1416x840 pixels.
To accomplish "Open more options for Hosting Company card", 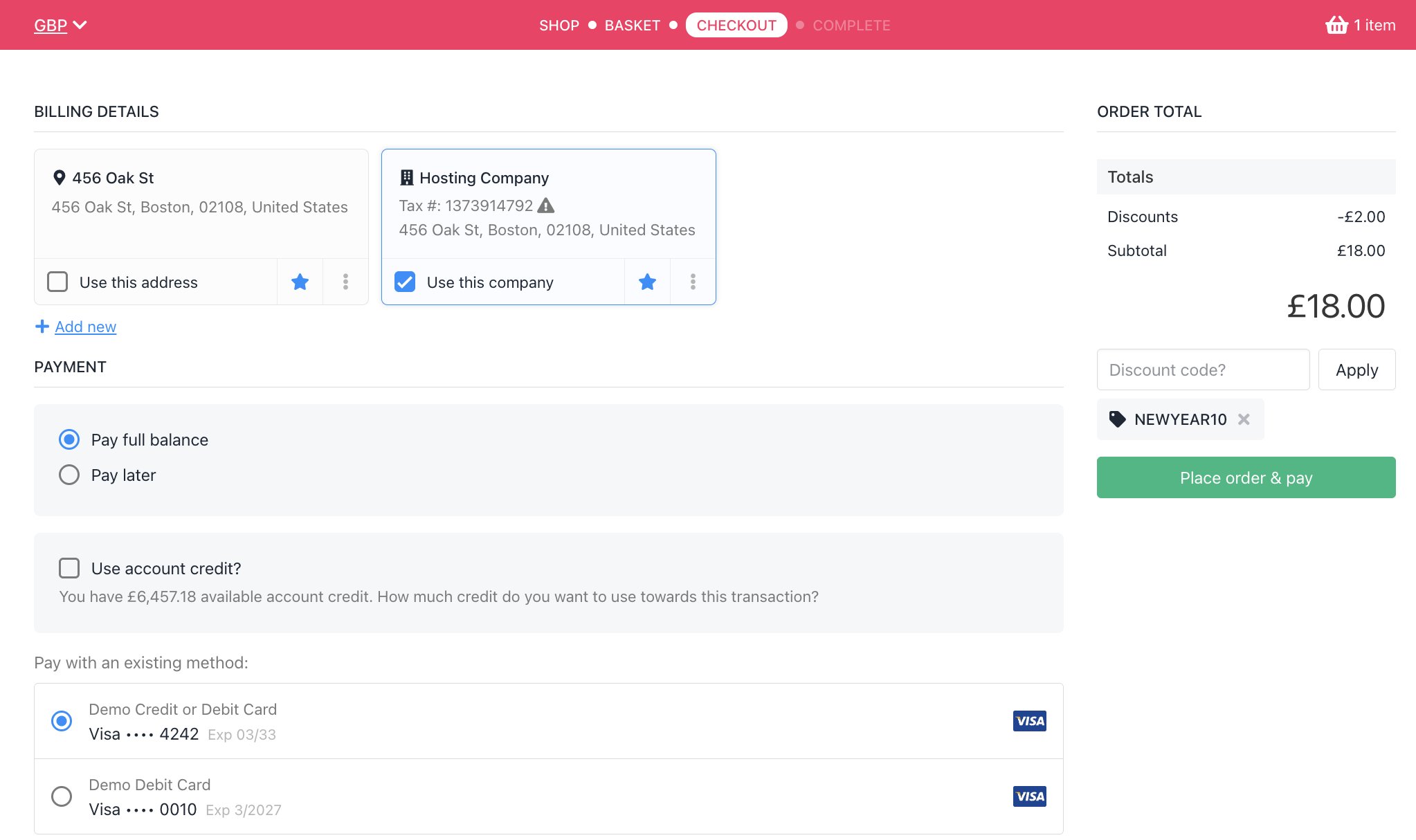I will pyautogui.click(x=693, y=282).
